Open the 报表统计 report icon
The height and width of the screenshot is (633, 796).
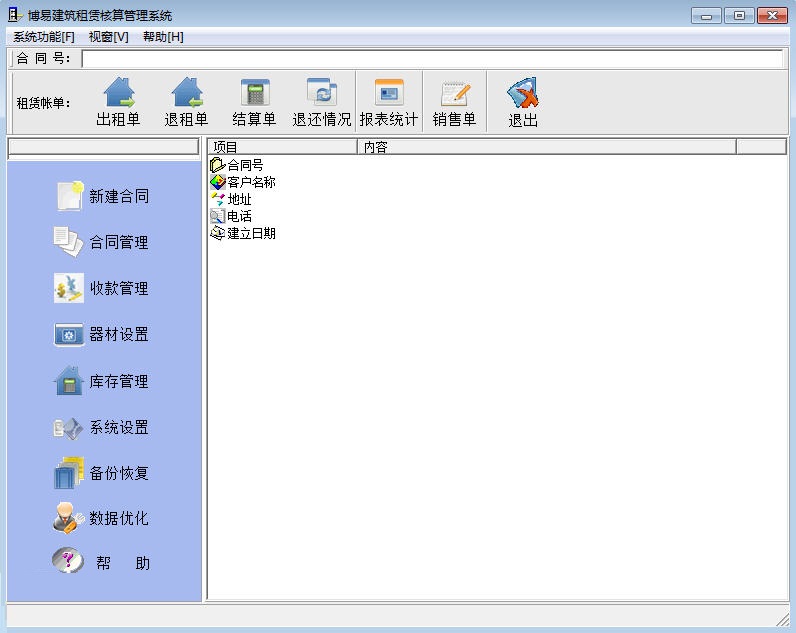(x=389, y=92)
